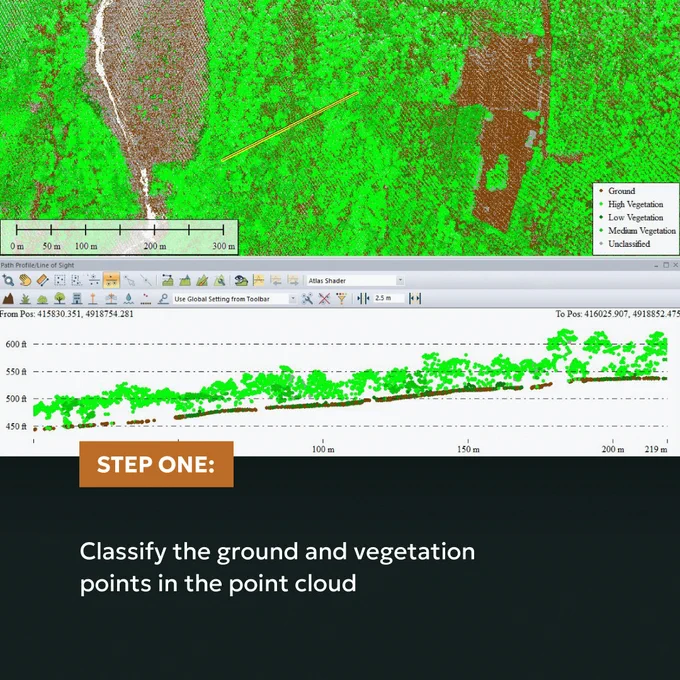This screenshot has height=680, width=680.
Task: Click the 450 ft elevation axis label
Action: (x=16, y=427)
